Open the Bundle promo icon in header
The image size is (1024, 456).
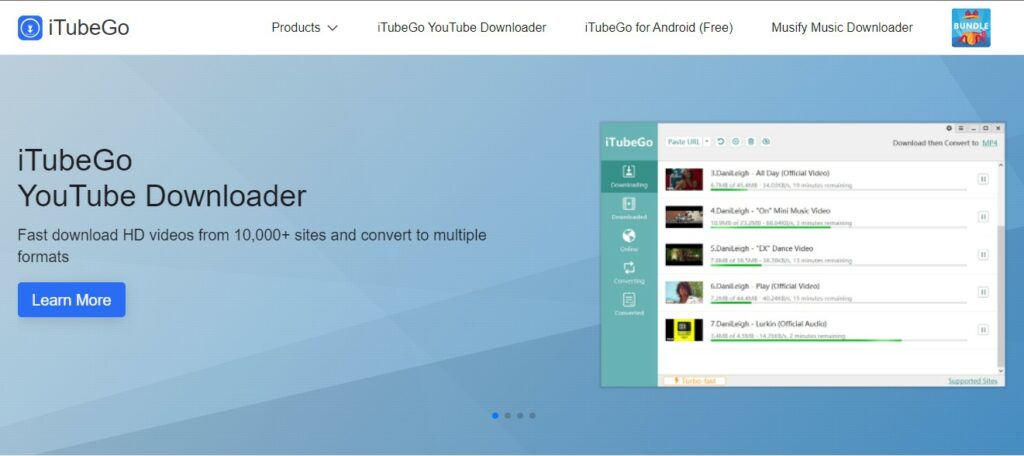tap(970, 28)
